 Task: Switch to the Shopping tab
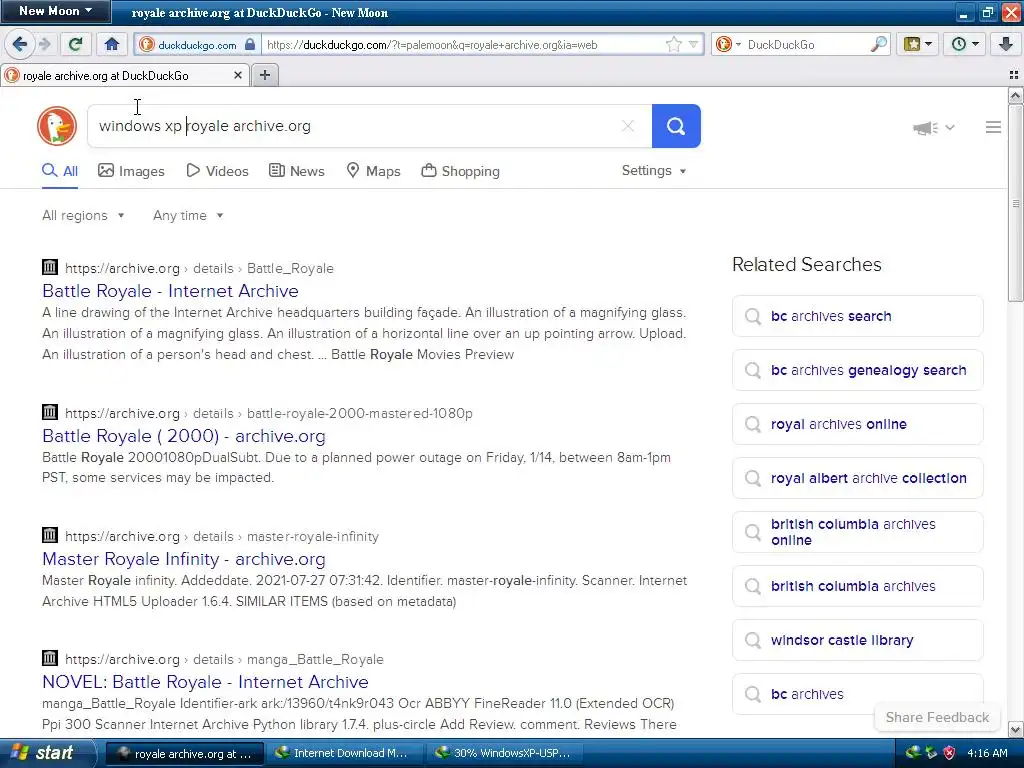460,171
